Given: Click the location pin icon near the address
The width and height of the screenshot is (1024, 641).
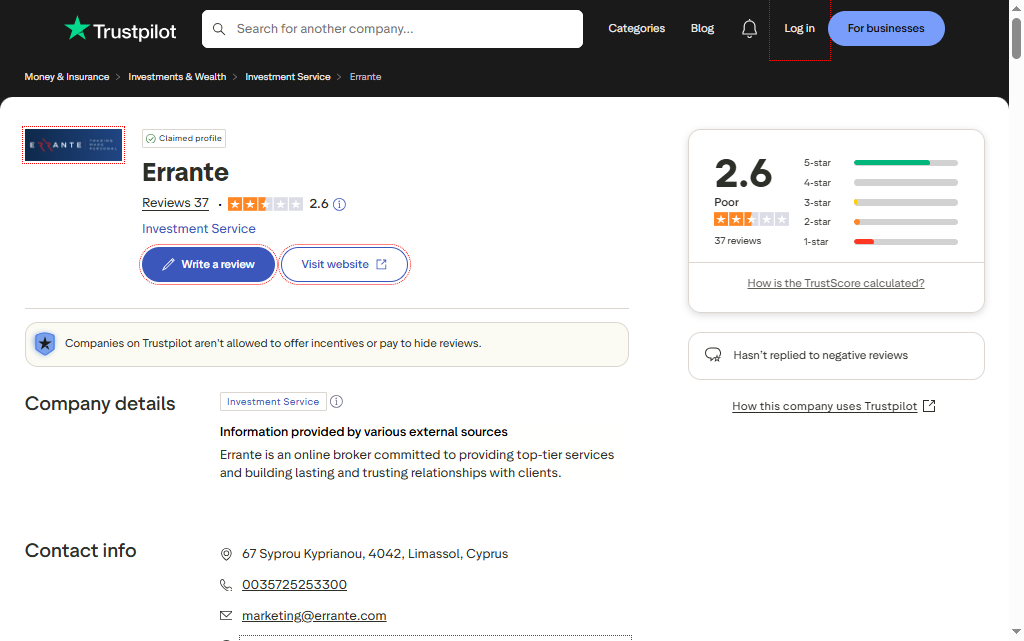Looking at the screenshot, I should 226,554.
